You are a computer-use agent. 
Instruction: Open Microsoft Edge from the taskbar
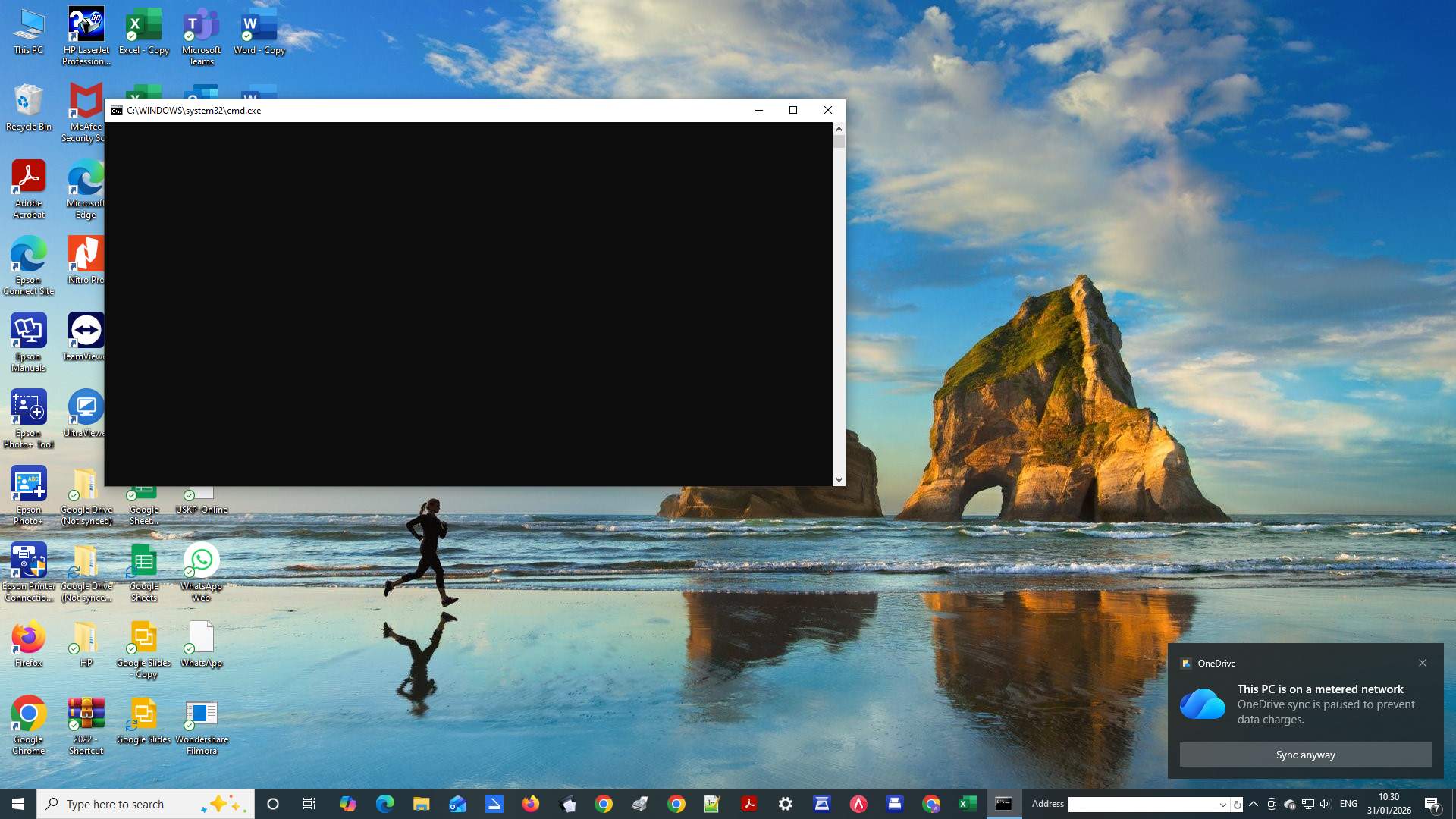click(x=384, y=804)
